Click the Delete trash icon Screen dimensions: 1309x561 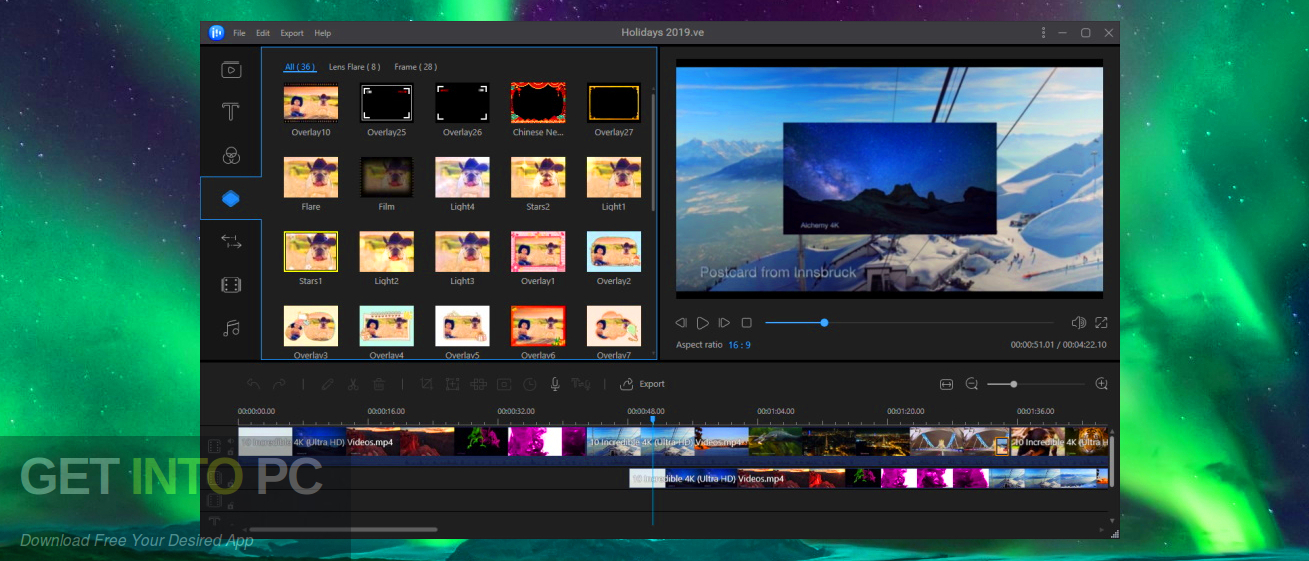coord(378,384)
